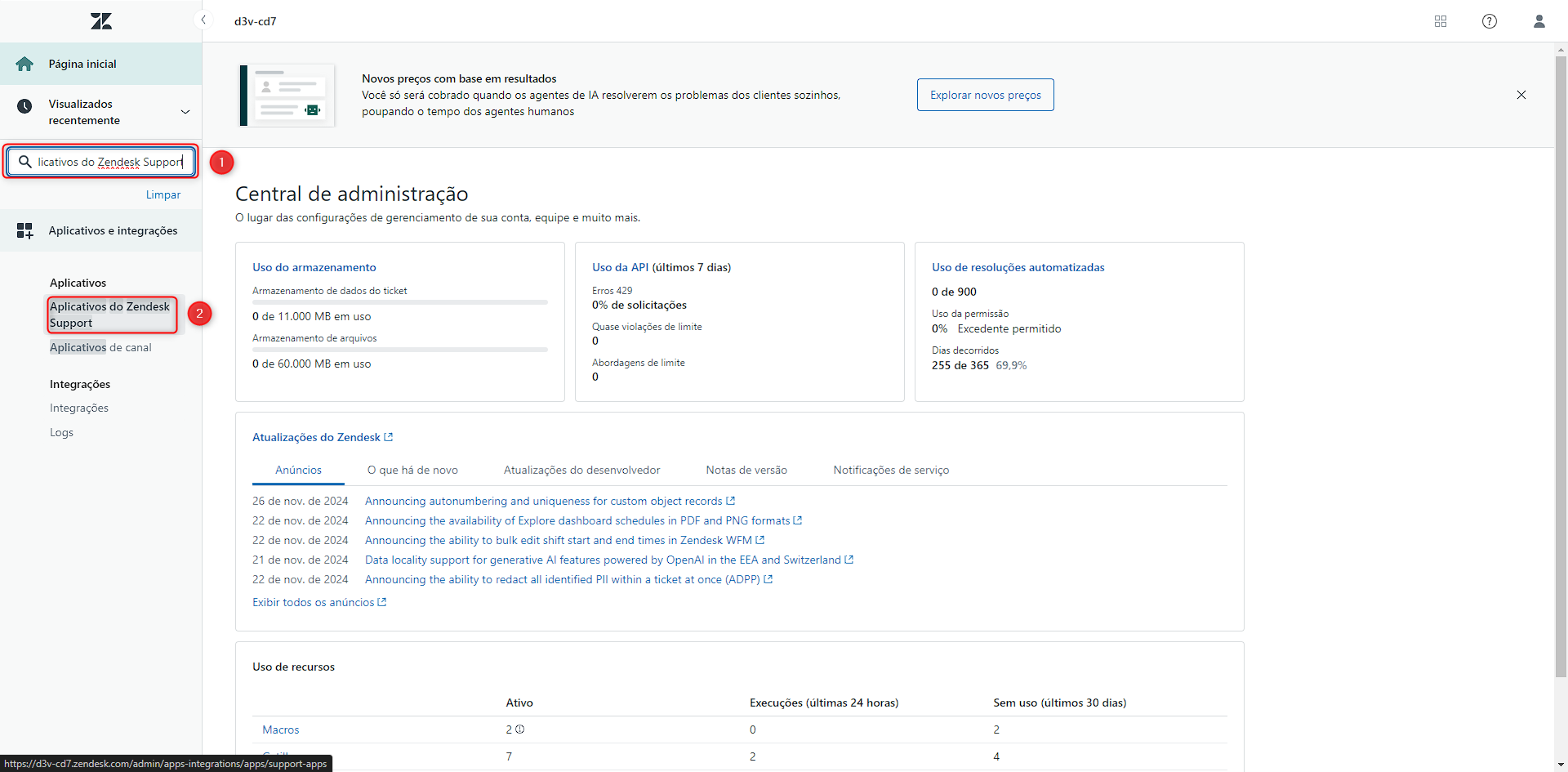Open the user profile icon

point(1539,21)
